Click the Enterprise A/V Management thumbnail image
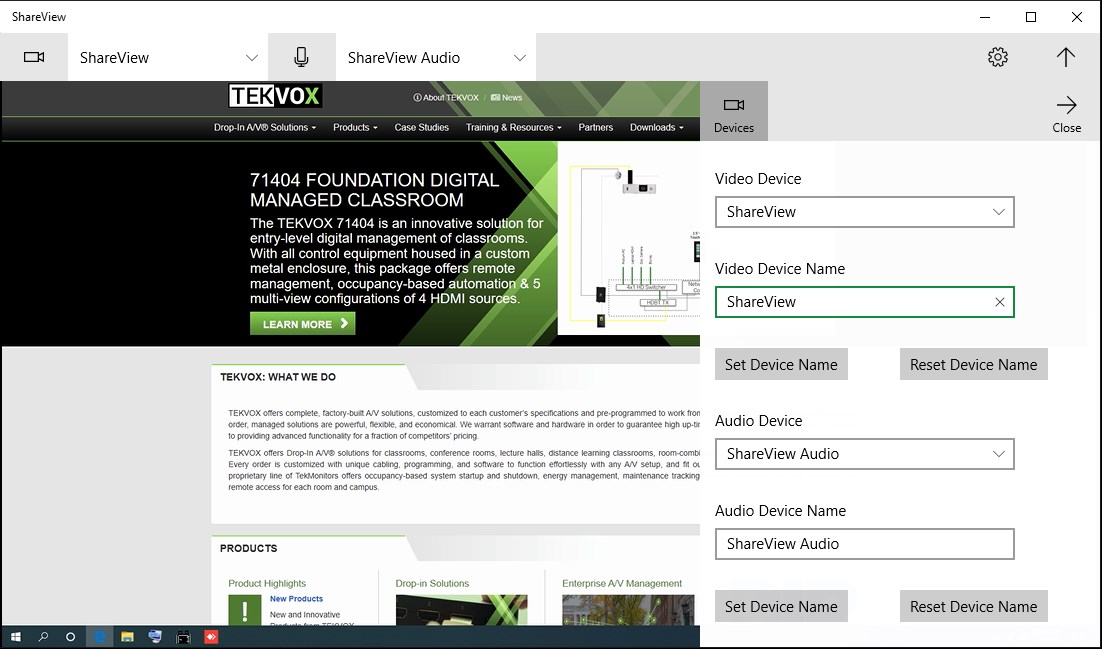1102x649 pixels. click(628, 610)
